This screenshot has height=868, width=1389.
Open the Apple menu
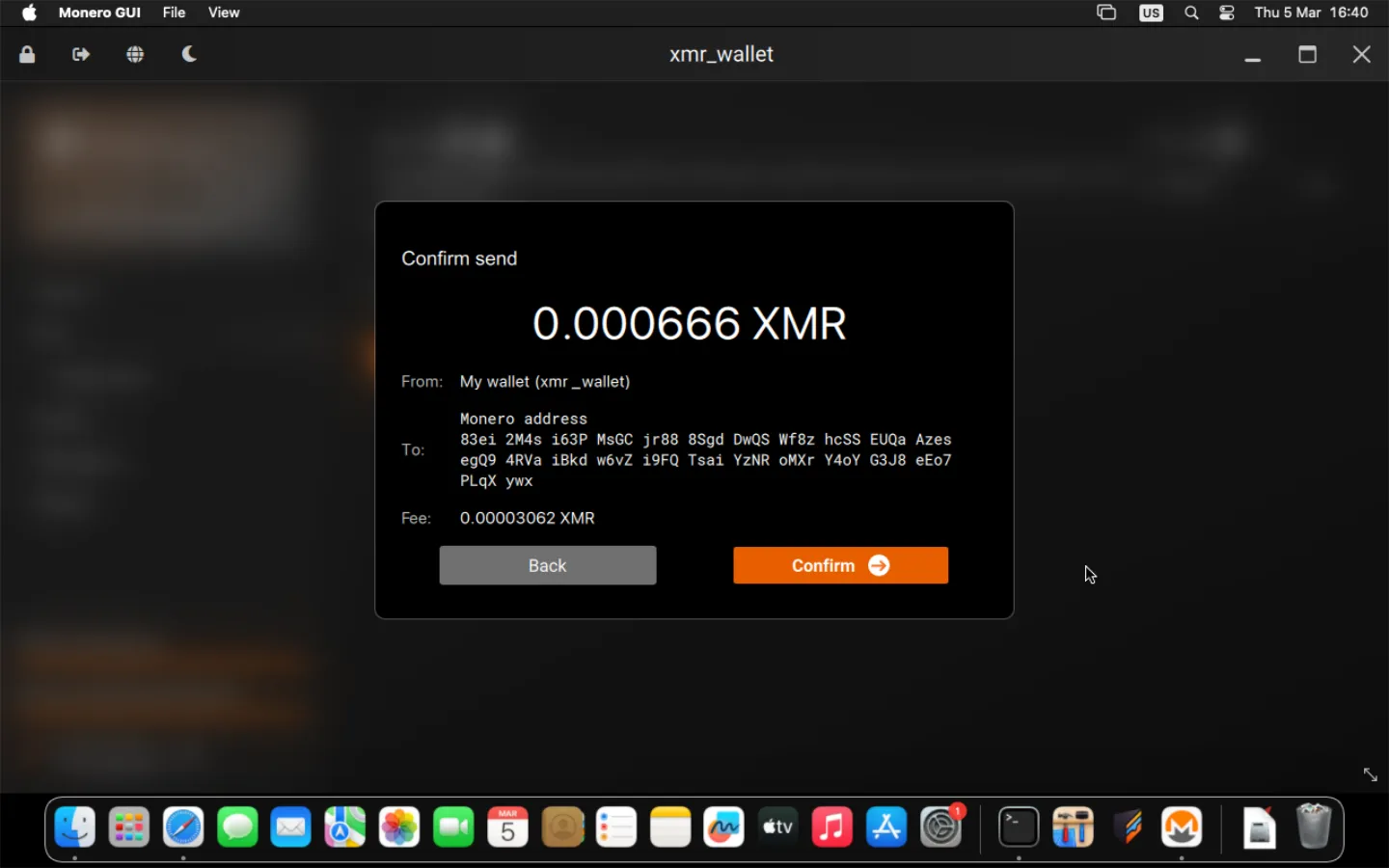tap(29, 13)
